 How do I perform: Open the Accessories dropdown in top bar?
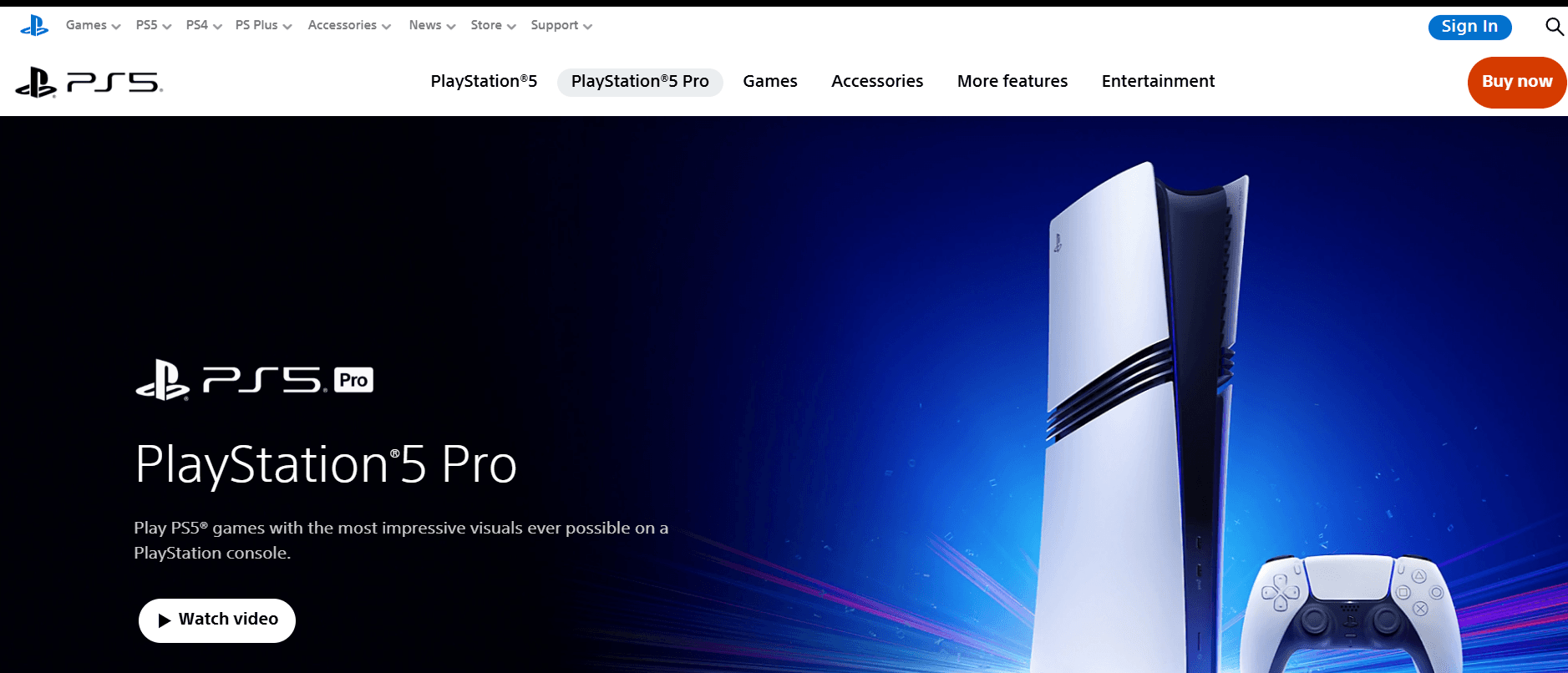click(x=349, y=26)
